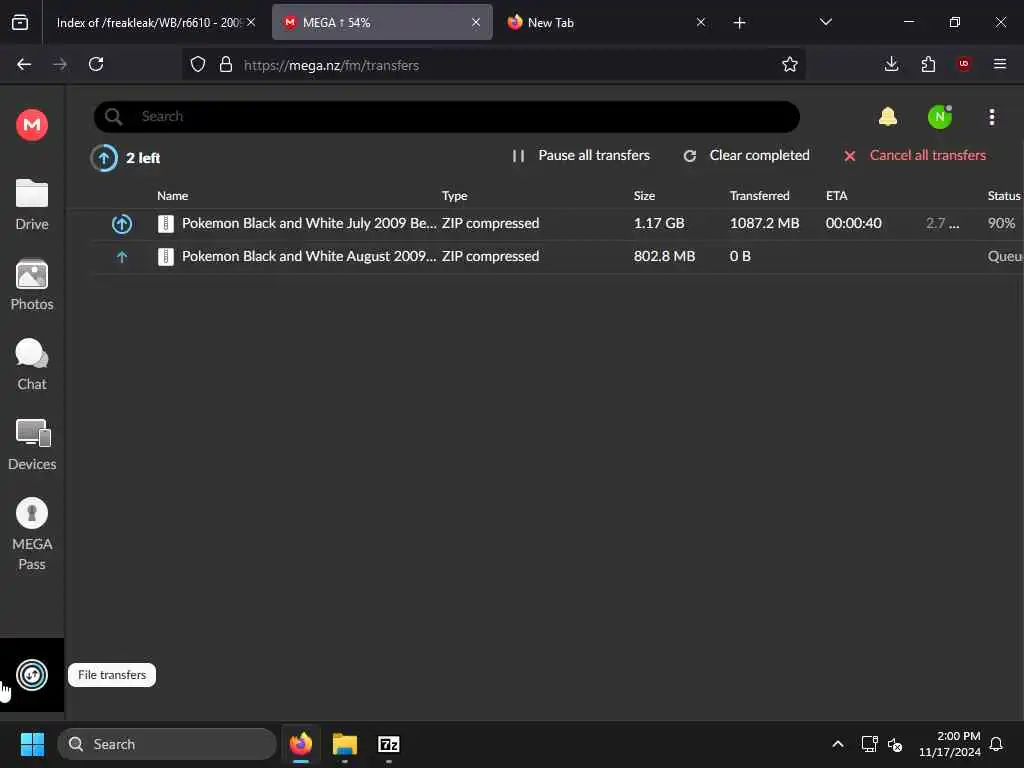Click the Status column header

(1004, 196)
